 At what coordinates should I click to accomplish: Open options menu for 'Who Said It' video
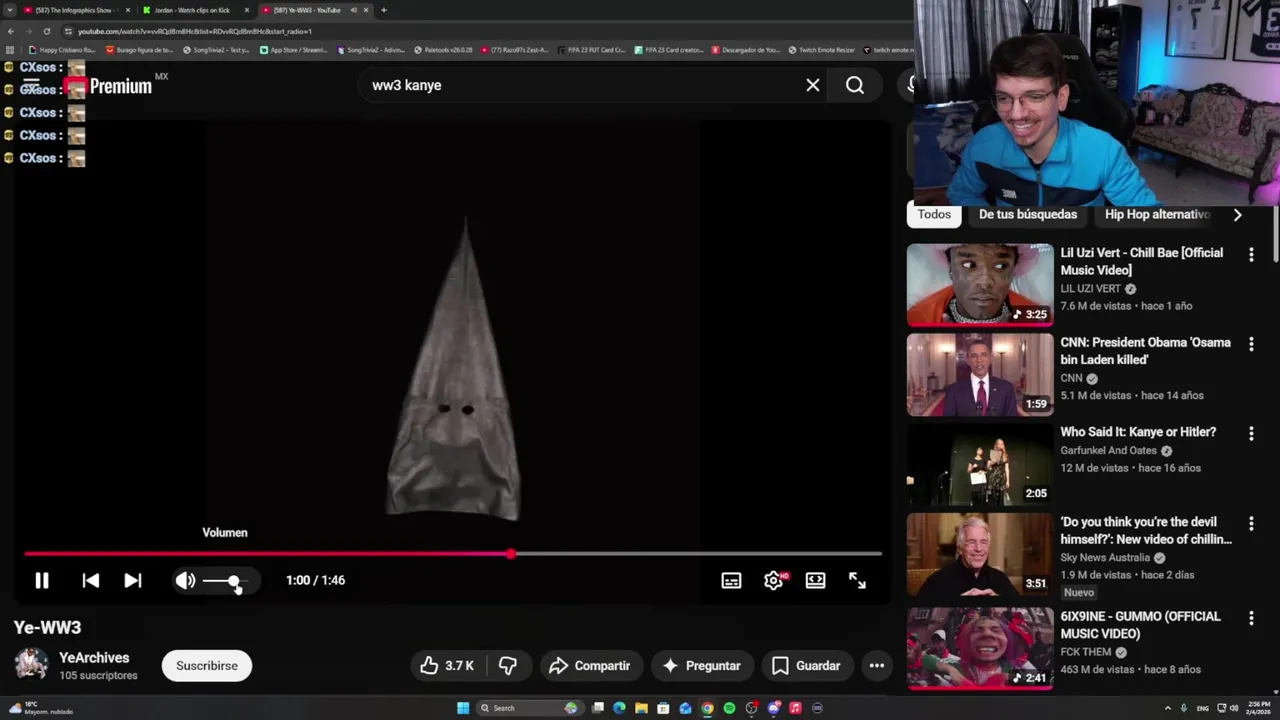coord(1251,434)
